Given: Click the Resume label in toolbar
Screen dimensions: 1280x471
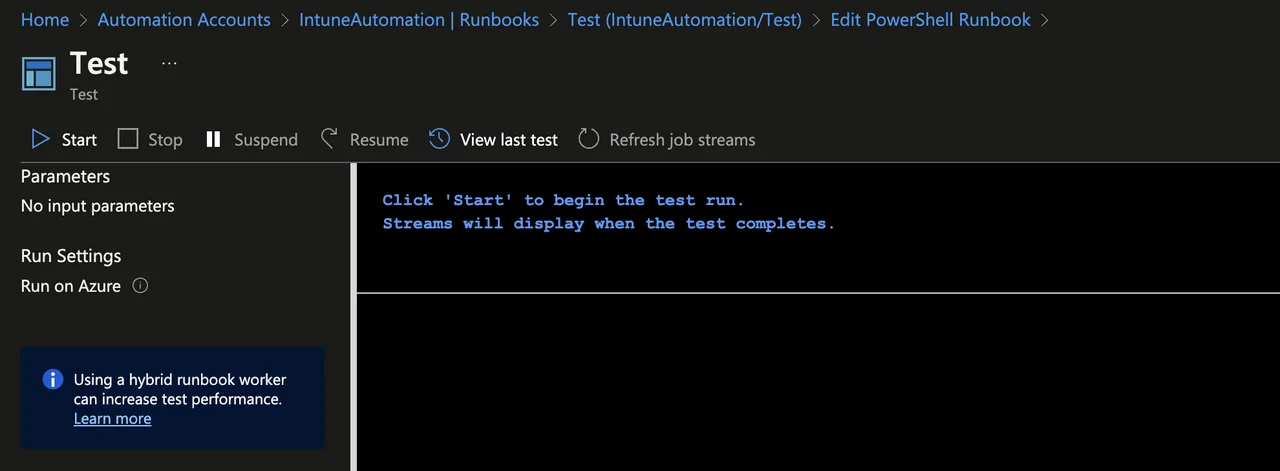Looking at the screenshot, I should coord(379,140).
